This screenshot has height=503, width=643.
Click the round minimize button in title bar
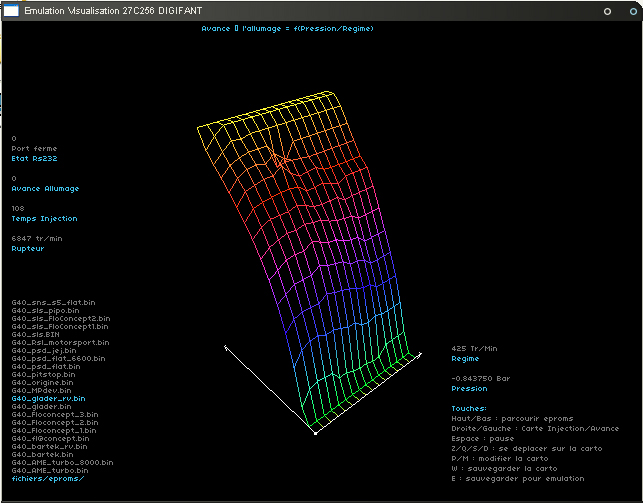pos(608,10)
